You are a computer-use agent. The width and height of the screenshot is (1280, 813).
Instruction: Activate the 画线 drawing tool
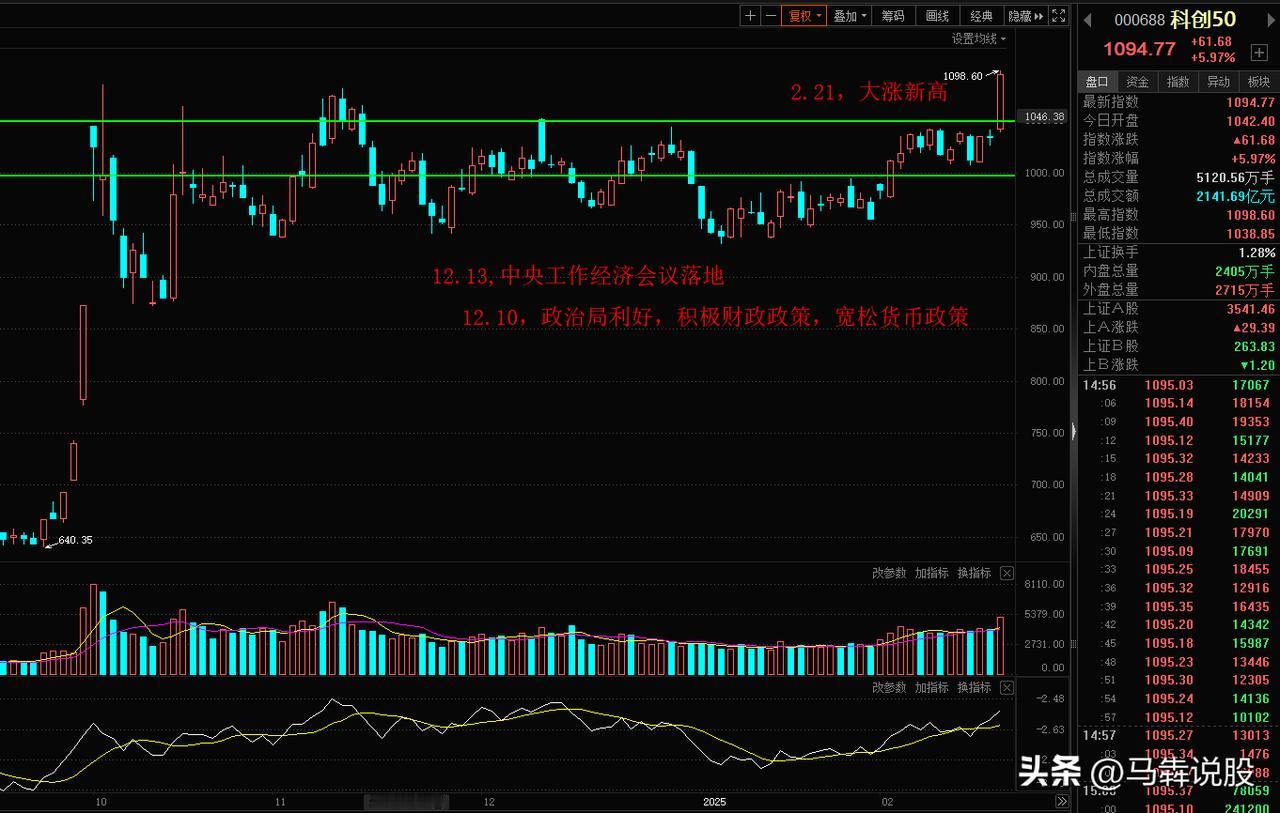[x=937, y=15]
